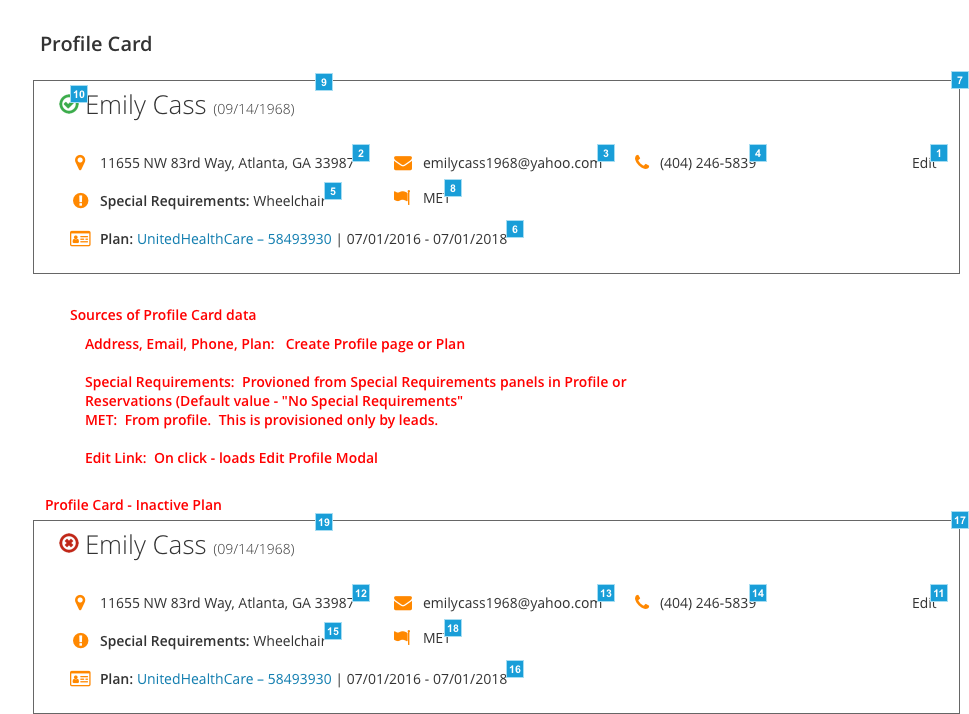Select the Emily Cass name in the active-plan card
The image size is (969, 714).
[146, 105]
